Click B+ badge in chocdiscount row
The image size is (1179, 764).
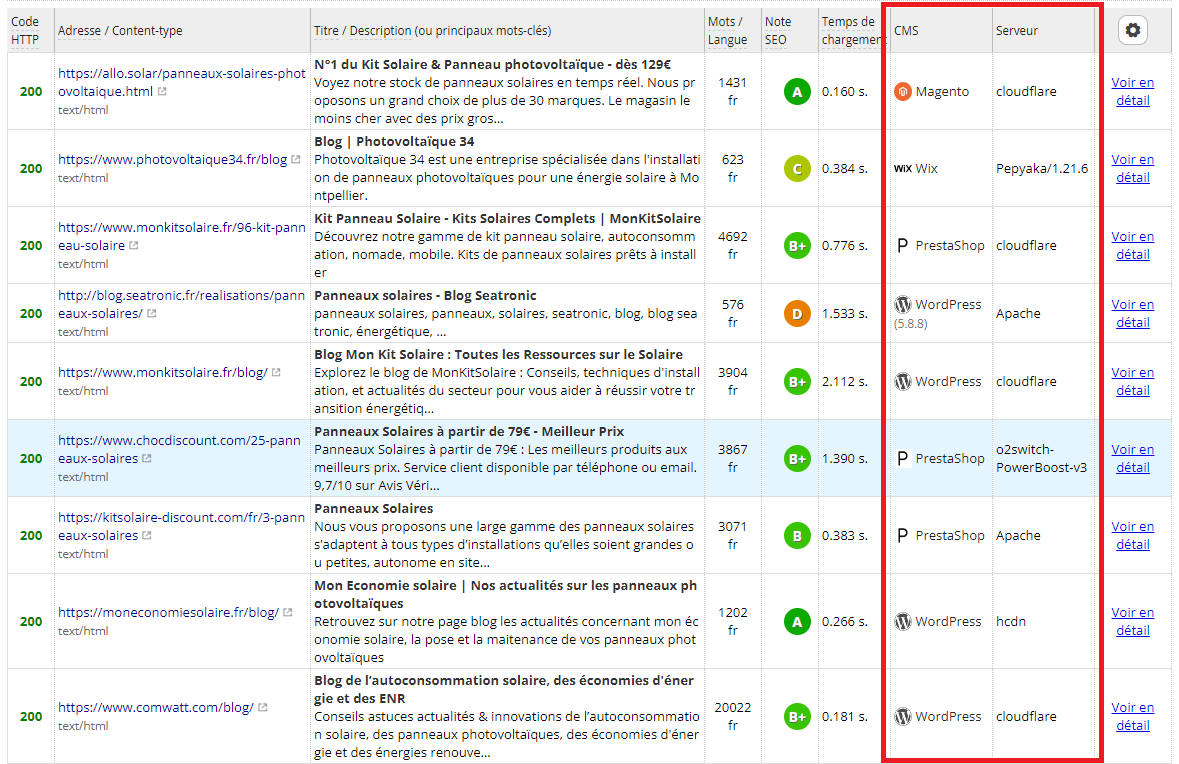(797, 458)
